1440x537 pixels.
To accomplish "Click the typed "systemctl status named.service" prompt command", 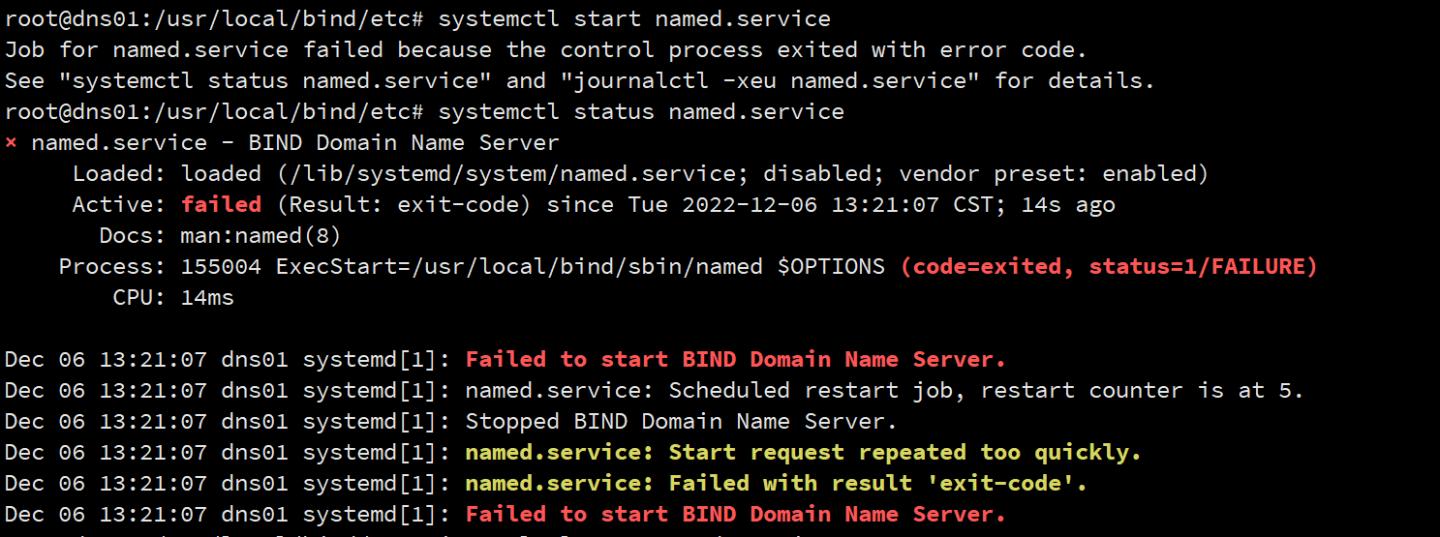I will point(640,112).
